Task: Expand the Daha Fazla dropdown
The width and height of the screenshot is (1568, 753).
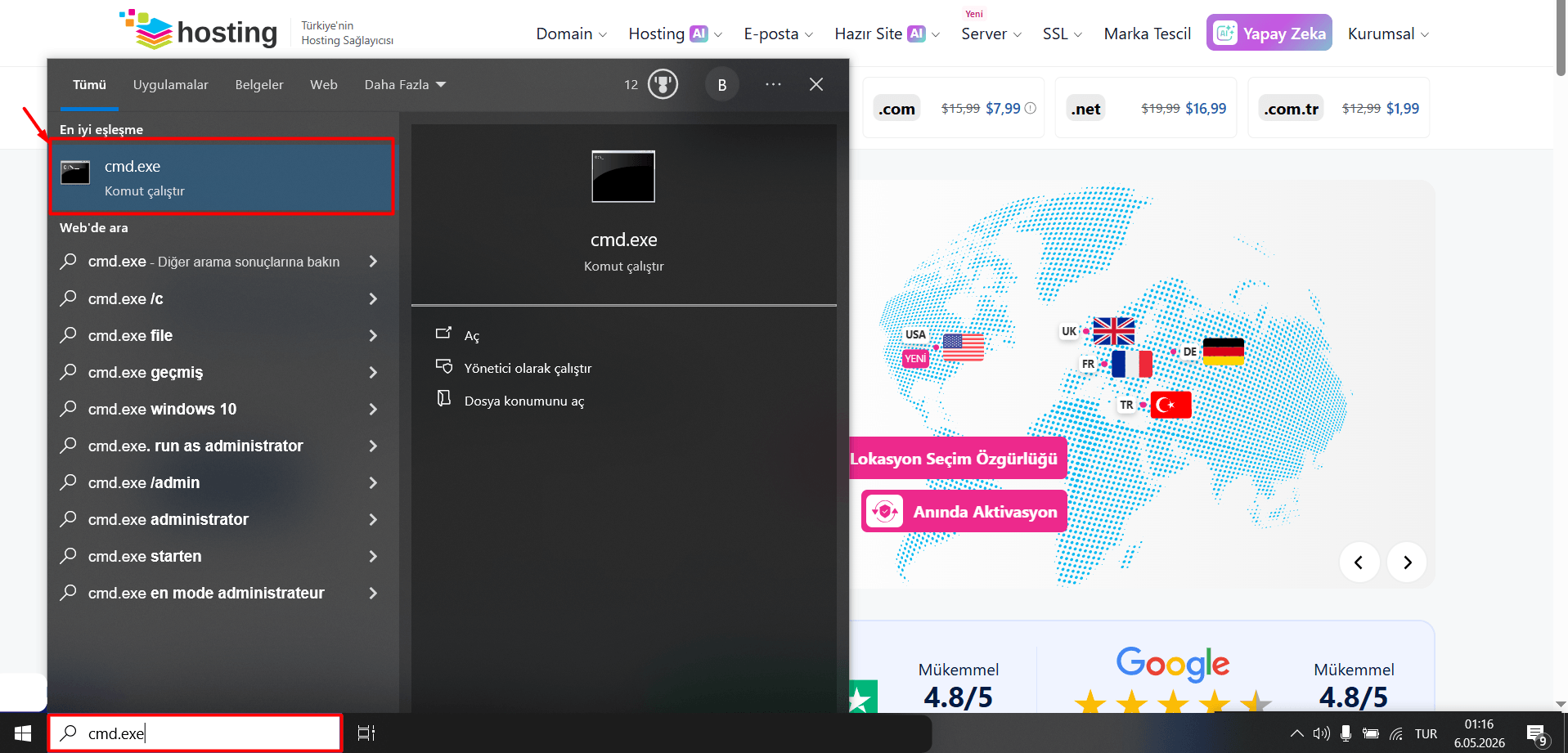Action: [x=405, y=85]
